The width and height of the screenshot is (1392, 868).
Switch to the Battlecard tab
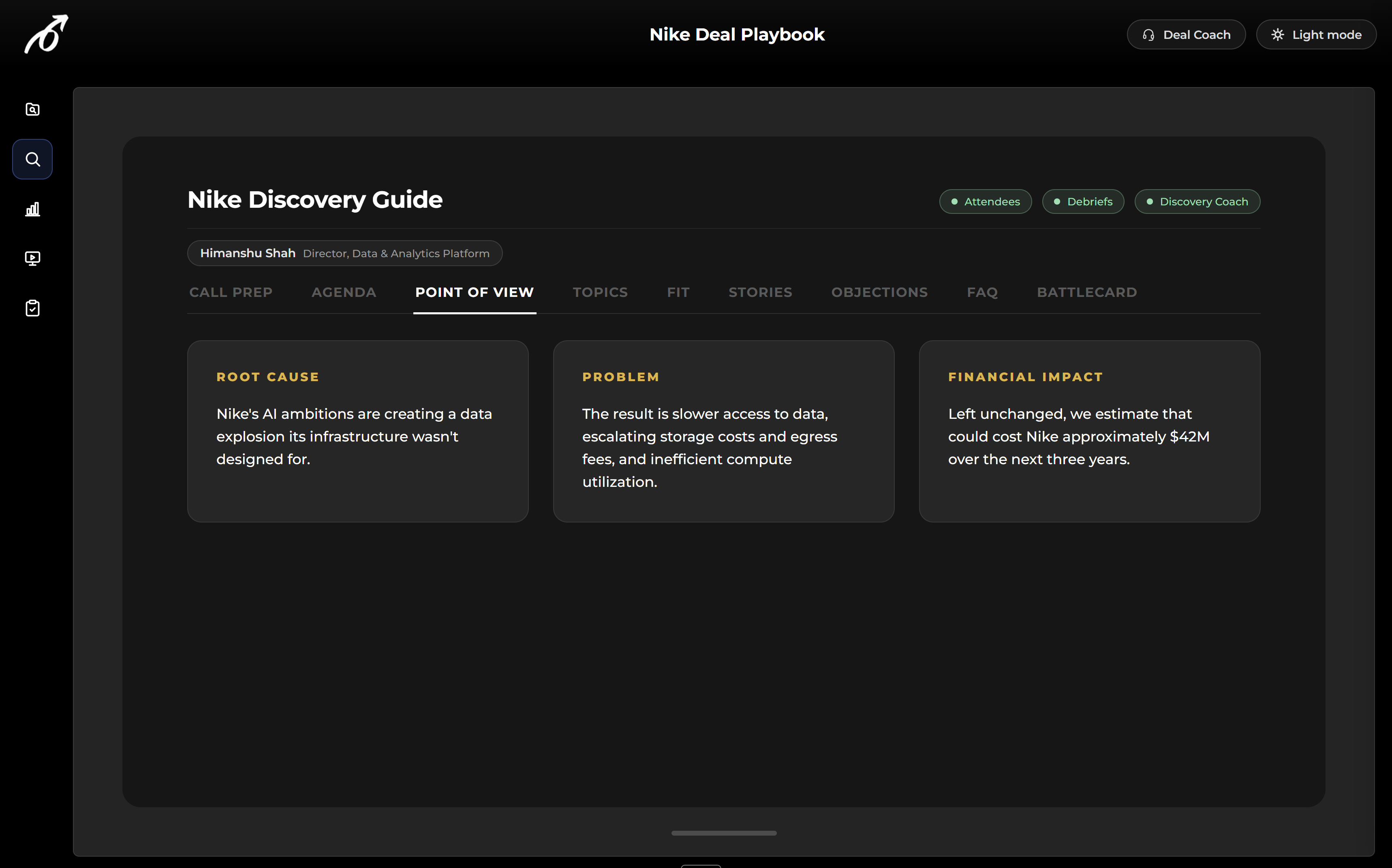coord(1087,292)
